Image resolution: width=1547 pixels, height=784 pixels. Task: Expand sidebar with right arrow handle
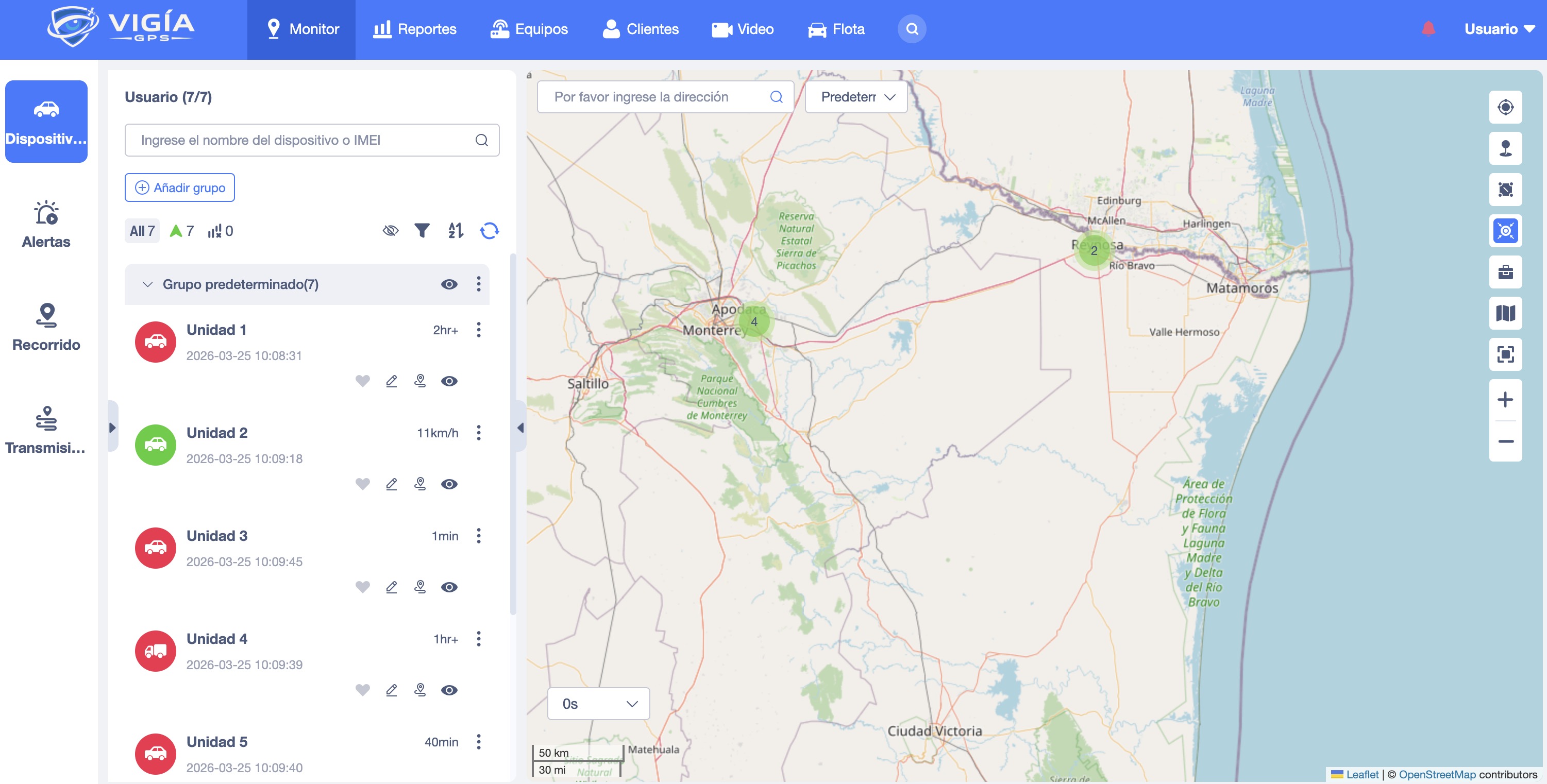[112, 428]
